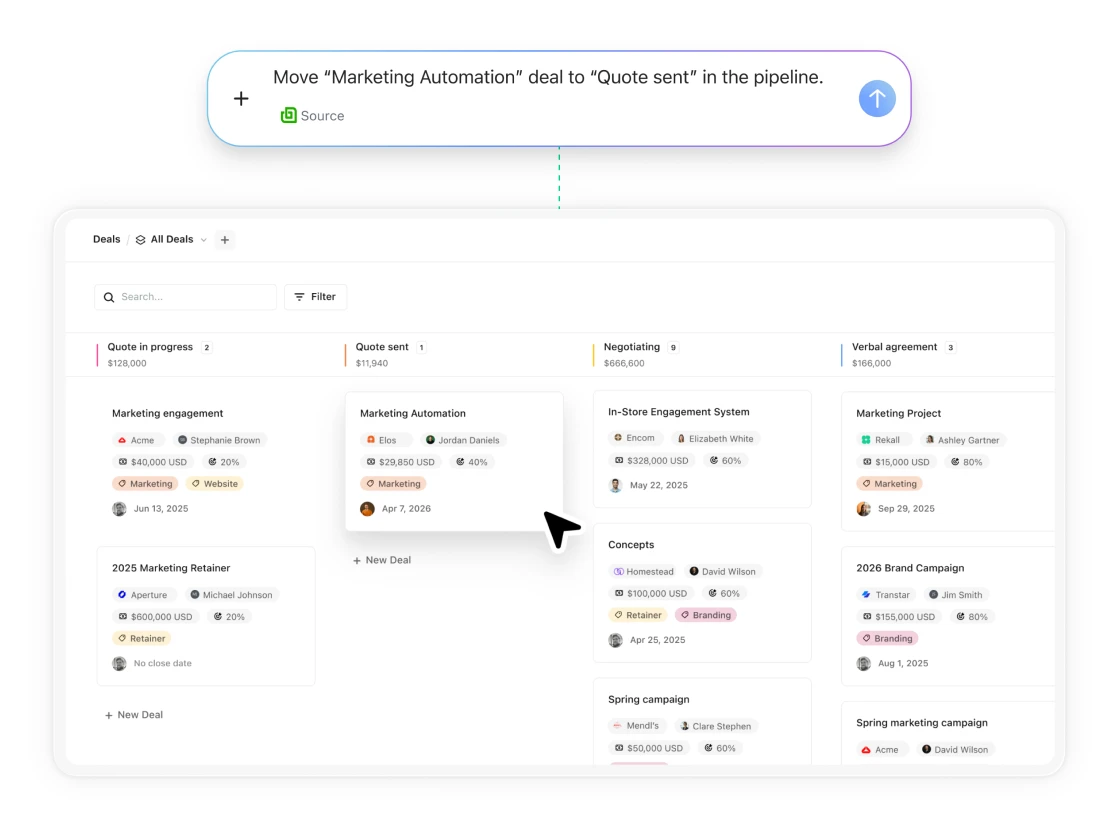Add New Deal under Quote sent
The image size is (1120, 840).
[382, 560]
